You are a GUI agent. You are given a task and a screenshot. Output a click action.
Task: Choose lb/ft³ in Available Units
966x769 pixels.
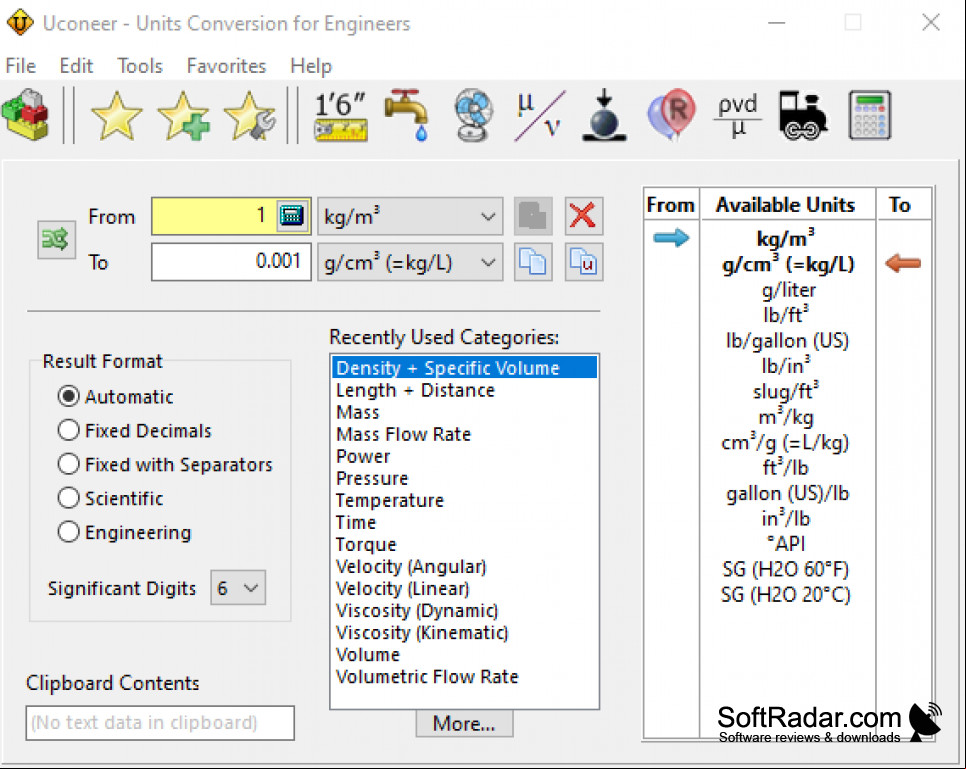[786, 315]
